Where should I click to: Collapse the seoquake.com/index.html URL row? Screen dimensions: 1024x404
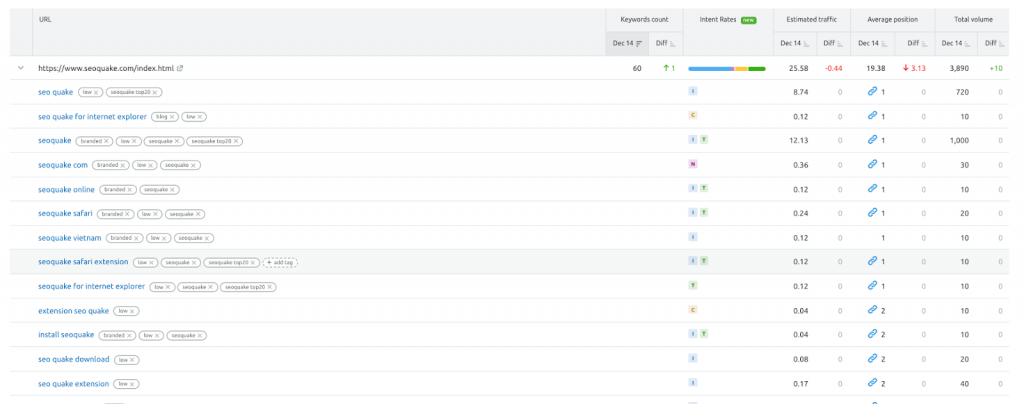click(x=20, y=68)
